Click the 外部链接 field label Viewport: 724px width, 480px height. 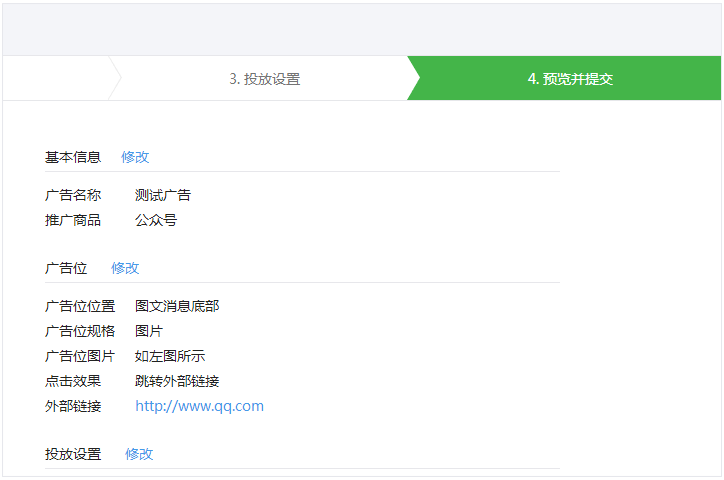tap(72, 406)
